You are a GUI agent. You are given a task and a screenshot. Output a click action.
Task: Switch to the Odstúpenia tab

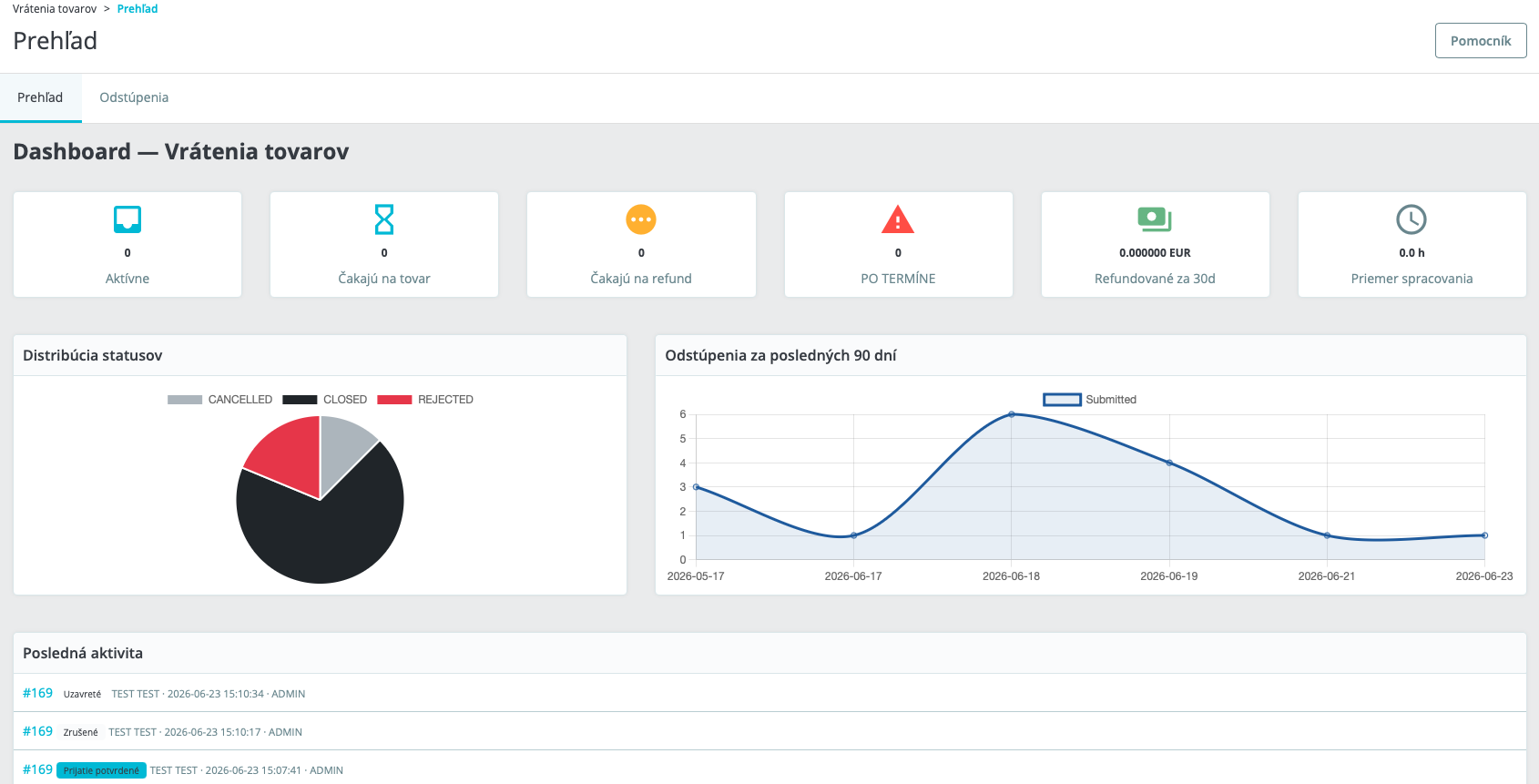[x=134, y=97]
